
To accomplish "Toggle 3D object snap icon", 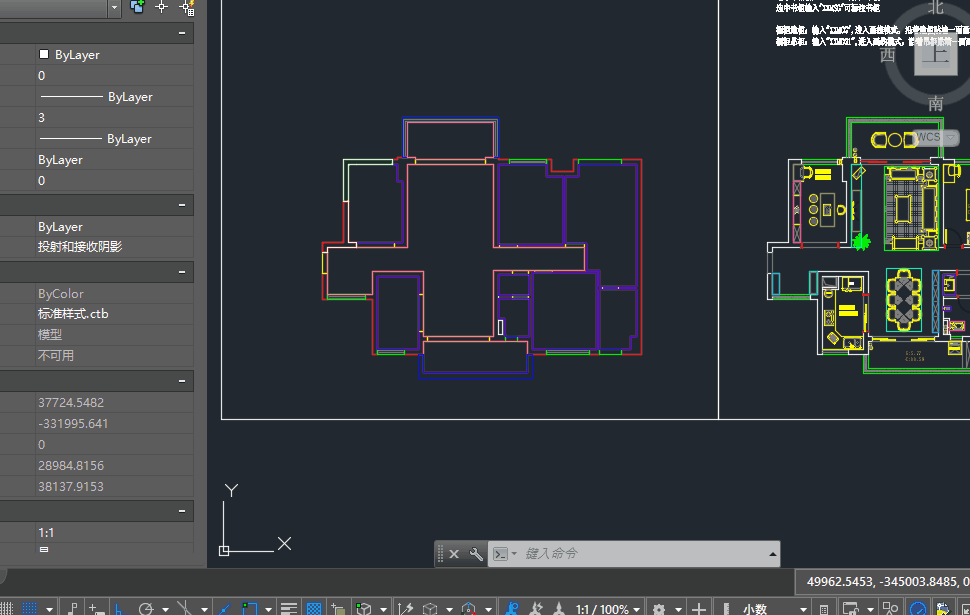I will pyautogui.click(x=364, y=609).
